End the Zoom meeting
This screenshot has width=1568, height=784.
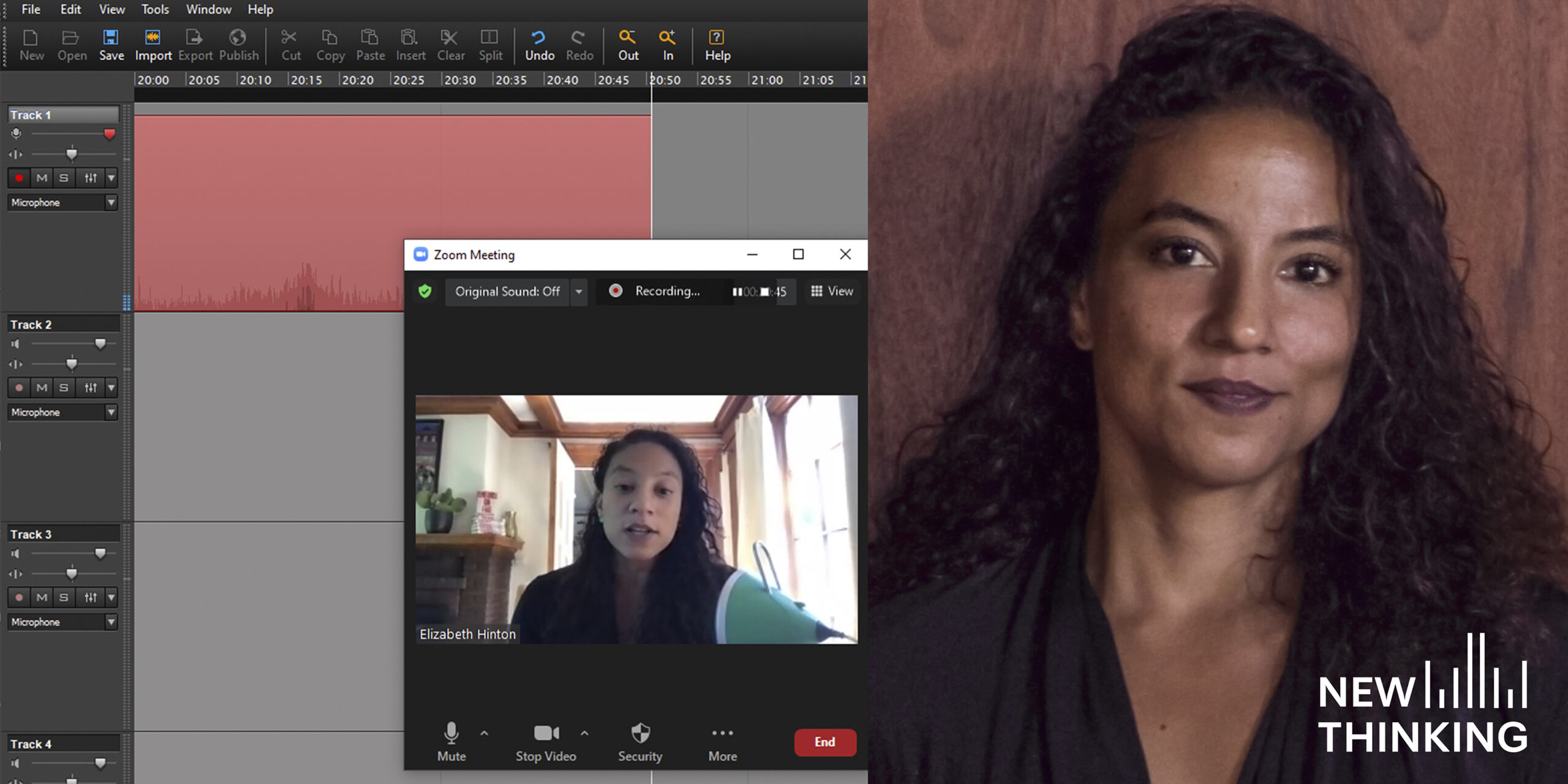click(825, 742)
